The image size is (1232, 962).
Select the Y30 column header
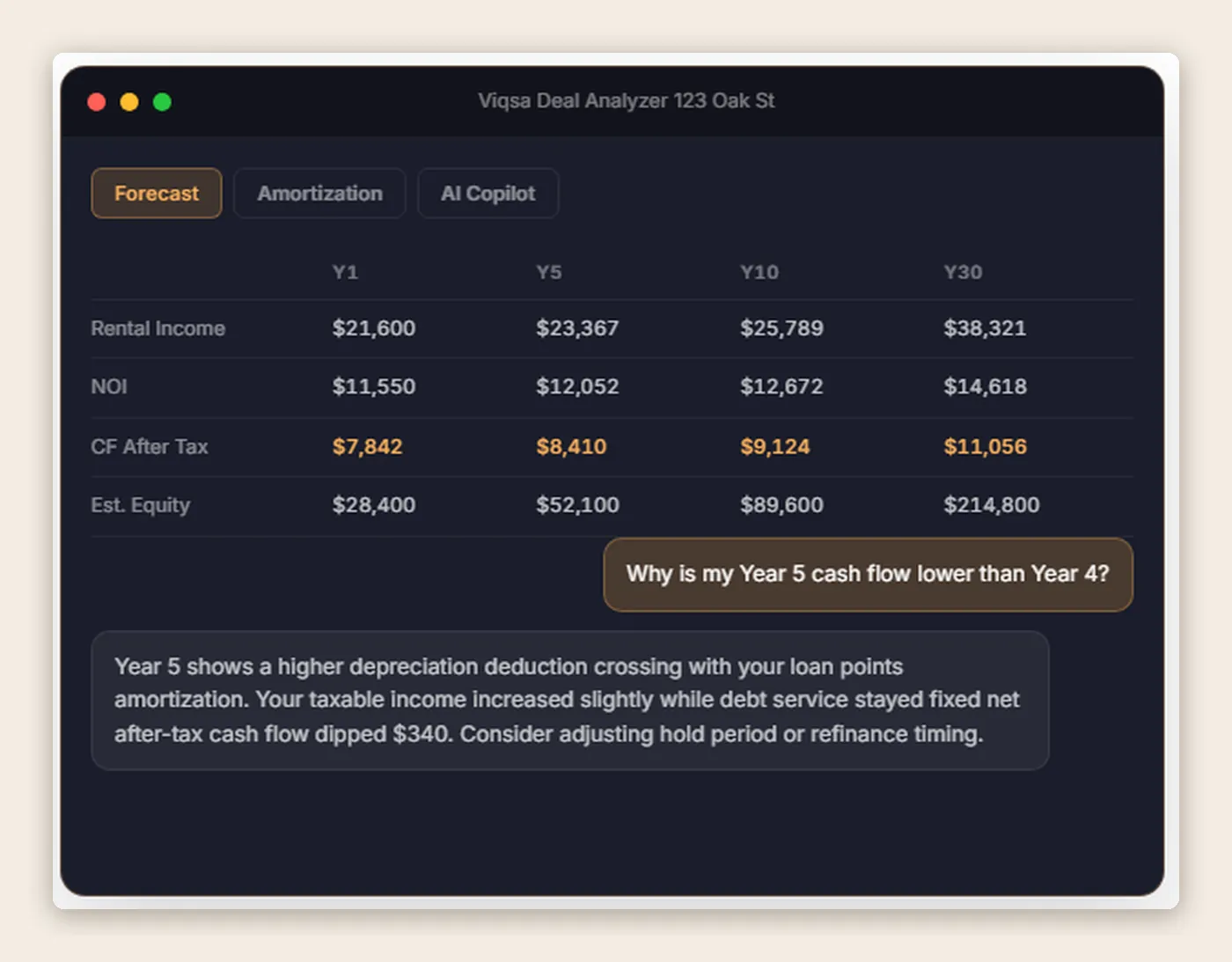pyautogui.click(x=963, y=272)
